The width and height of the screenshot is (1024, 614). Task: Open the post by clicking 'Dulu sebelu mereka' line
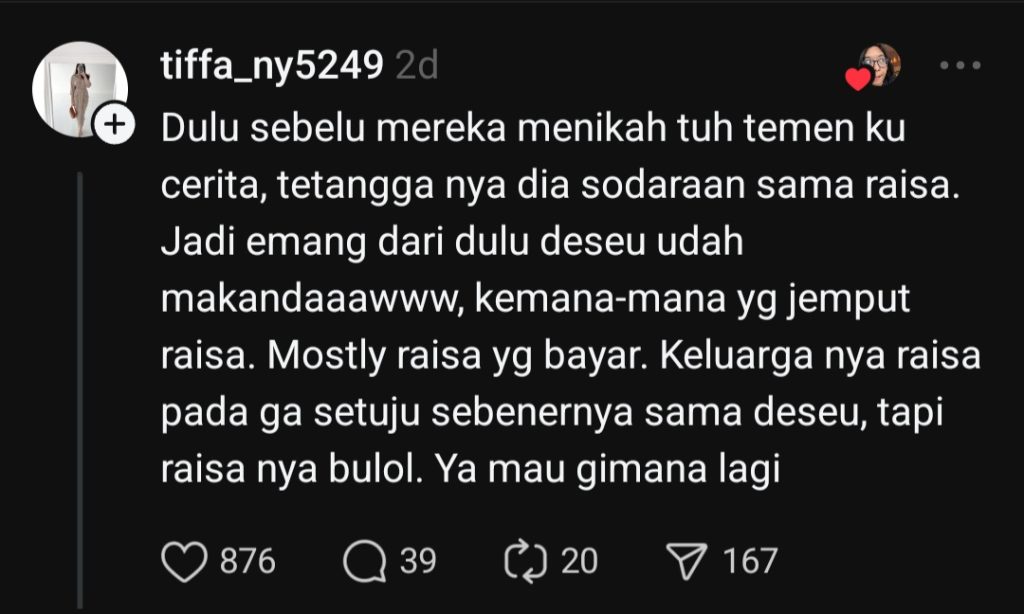[533, 129]
